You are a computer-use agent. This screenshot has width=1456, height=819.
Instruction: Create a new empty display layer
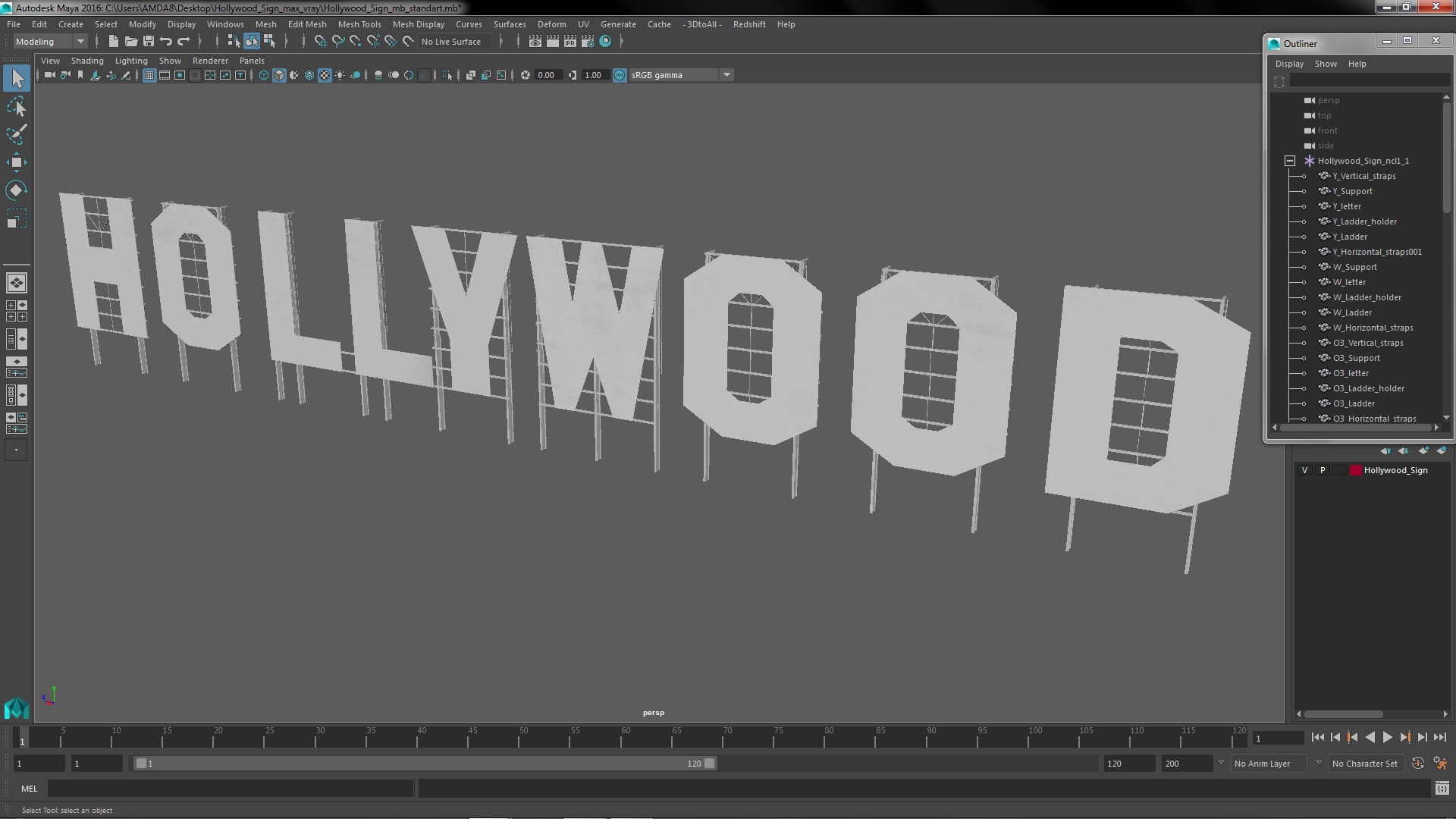[1424, 450]
